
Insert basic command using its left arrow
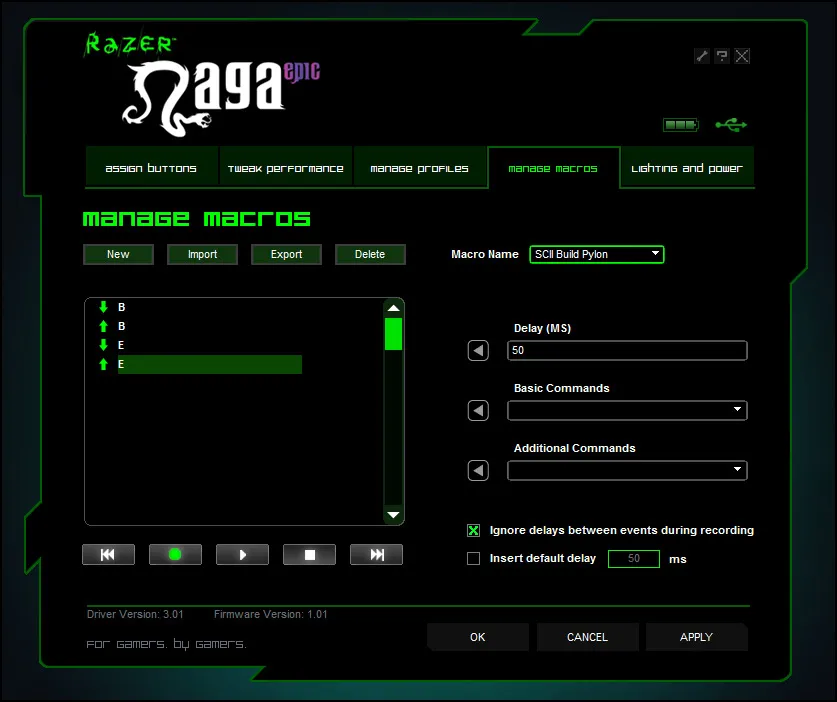coord(478,411)
